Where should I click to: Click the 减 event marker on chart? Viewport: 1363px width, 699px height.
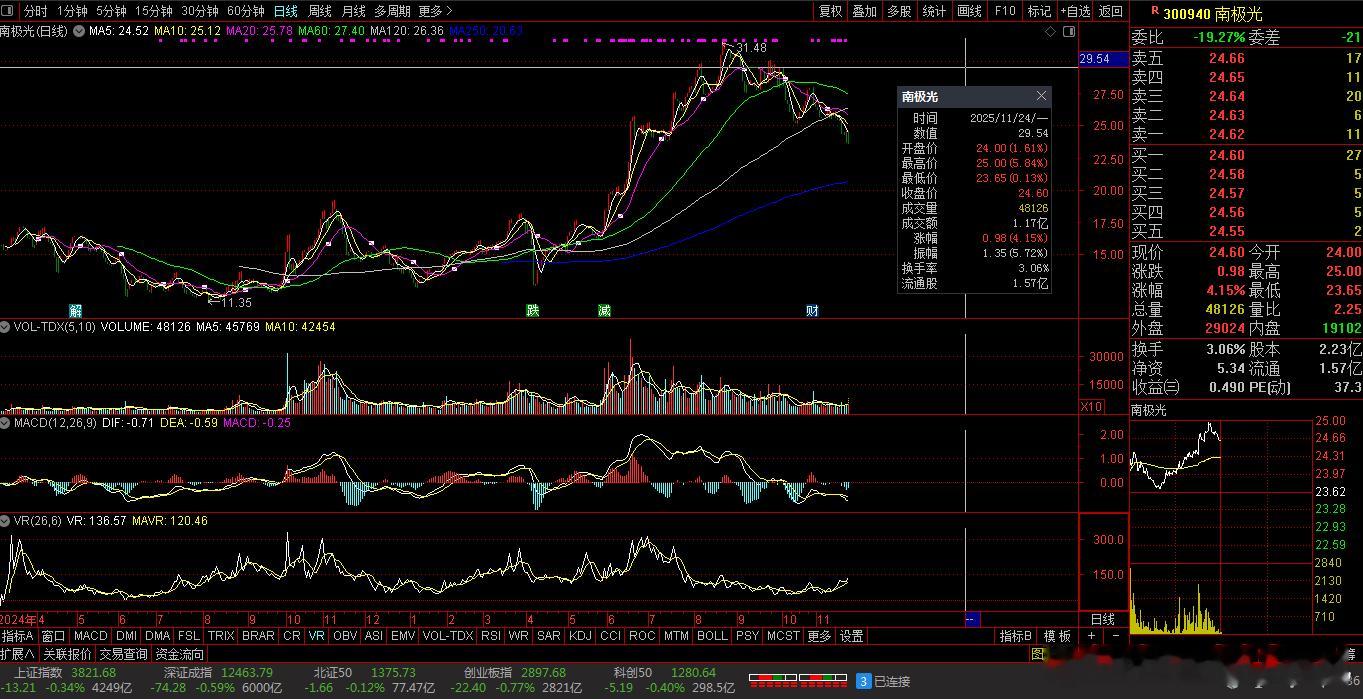pyautogui.click(x=604, y=310)
